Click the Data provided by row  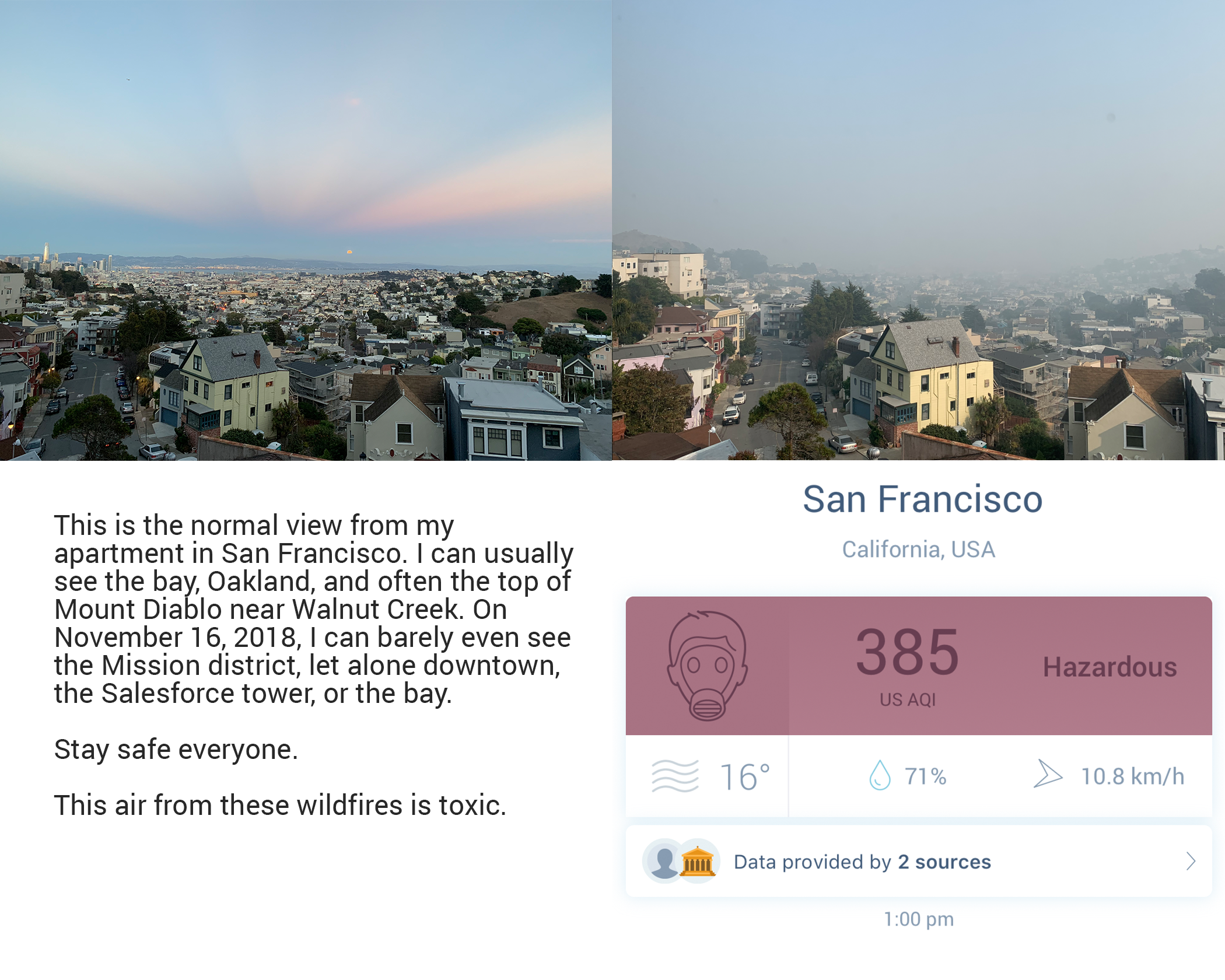(919, 861)
